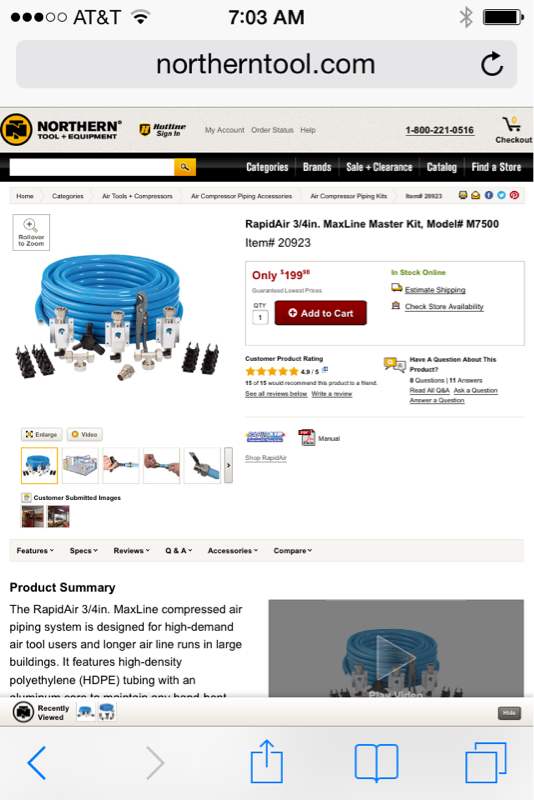Tap the Safari share sheet icon

click(x=266, y=762)
